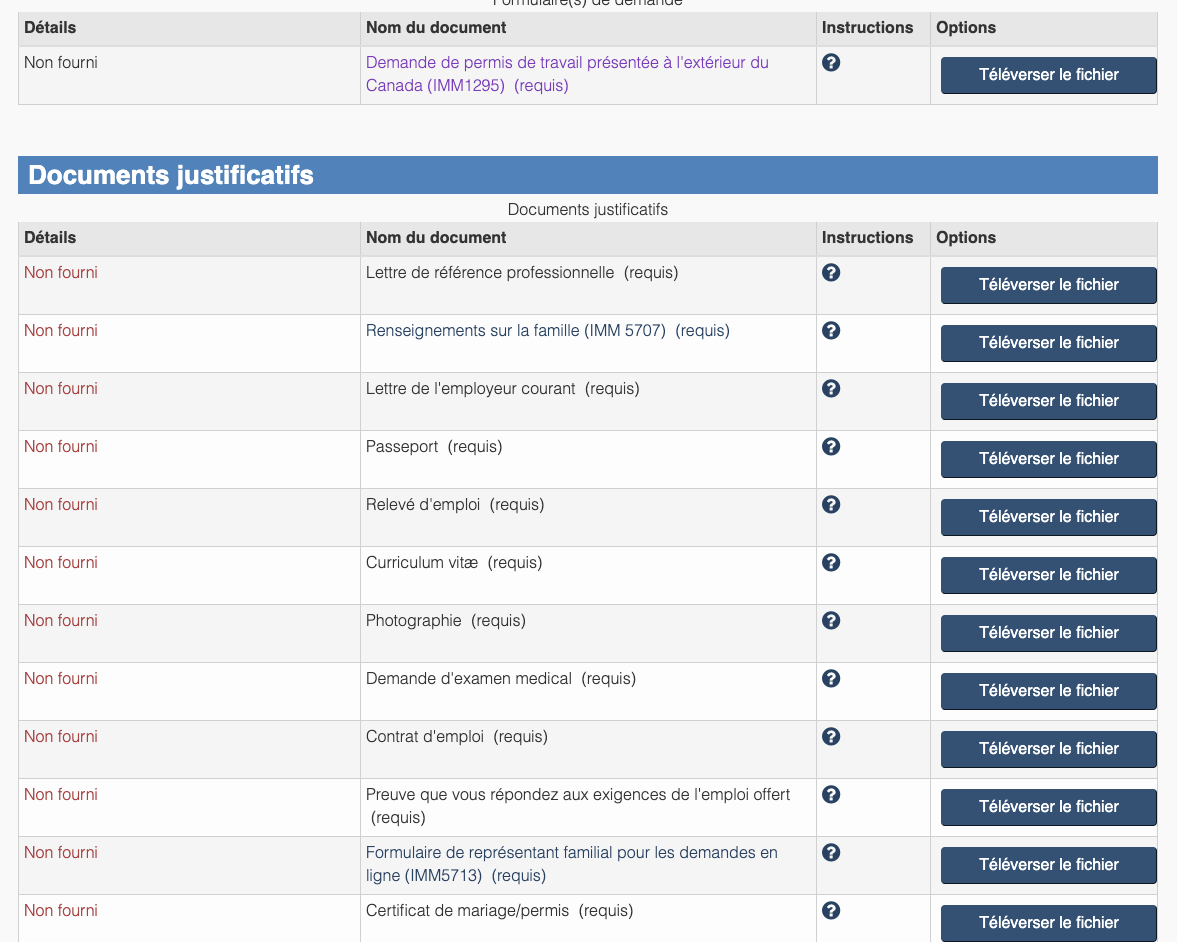This screenshot has height=942, width=1177.
Task: Open Renseignements sur la famille (IMM 5707) link
Action: [x=515, y=331]
